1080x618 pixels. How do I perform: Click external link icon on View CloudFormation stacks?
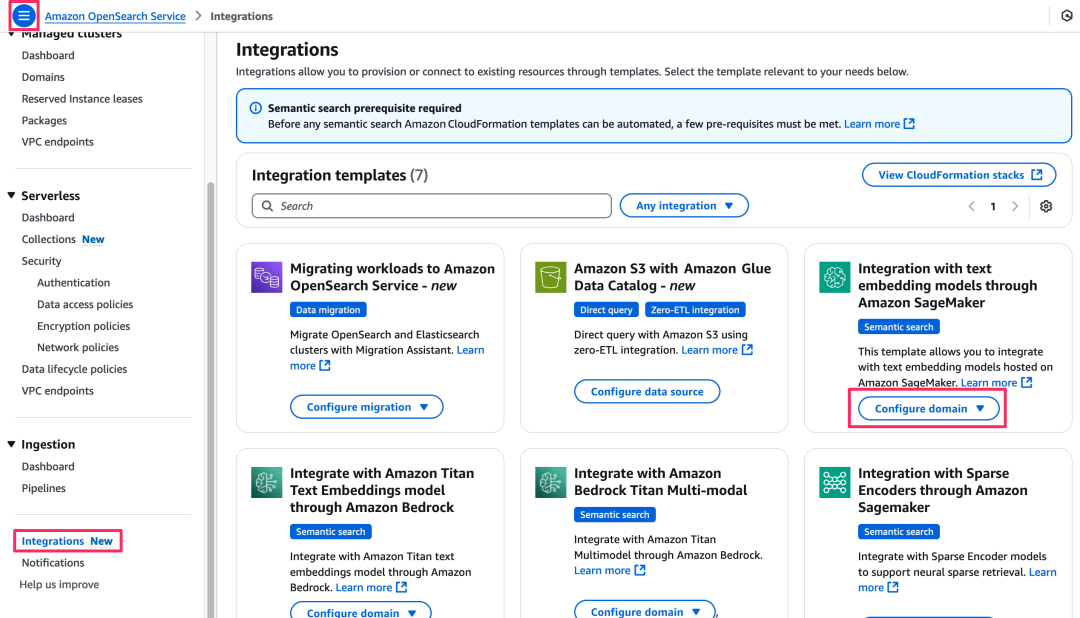tap(1037, 175)
